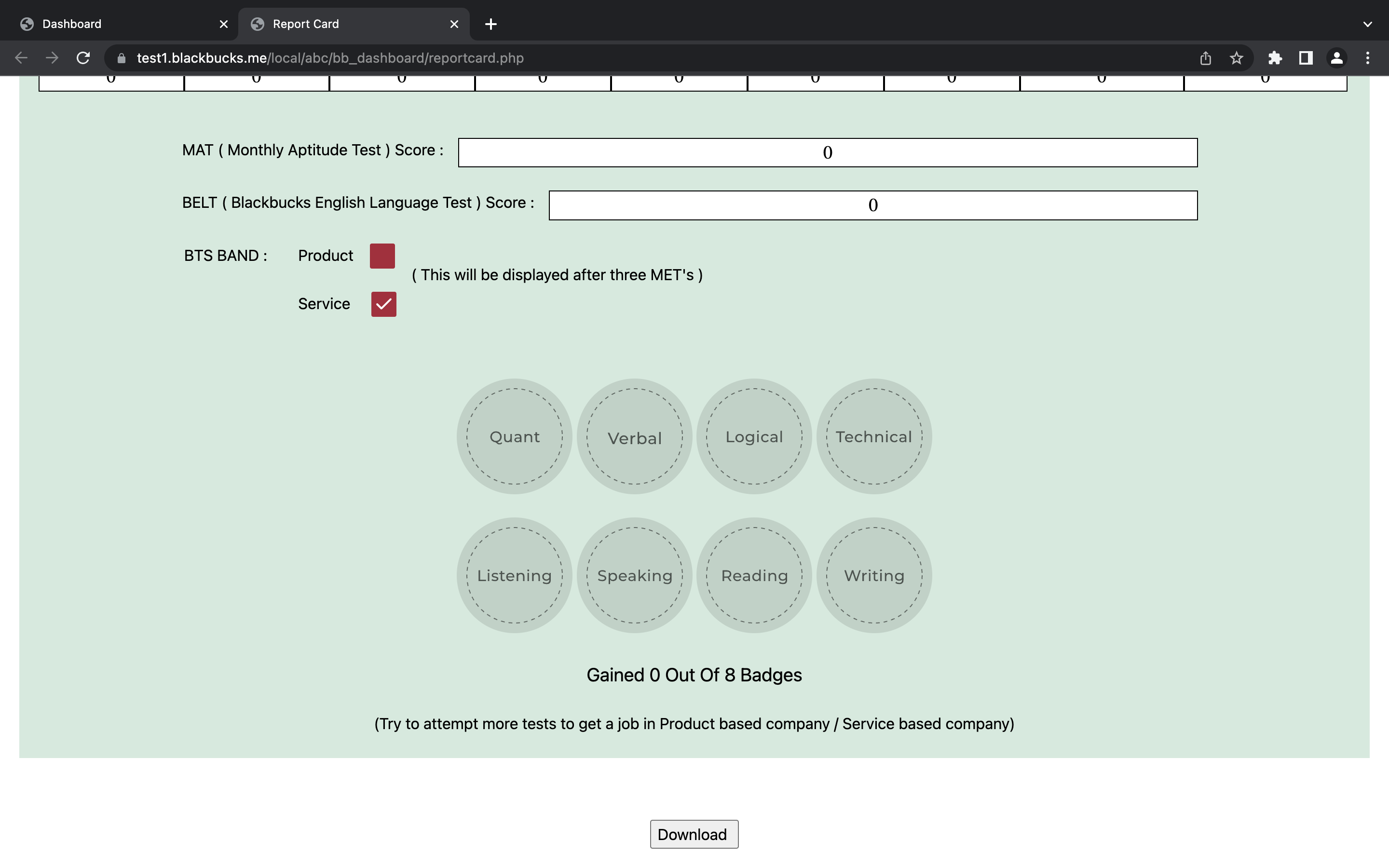The height and width of the screenshot is (868, 1389).
Task: Click 'This will be displayed after three MET's' note
Action: click(558, 275)
